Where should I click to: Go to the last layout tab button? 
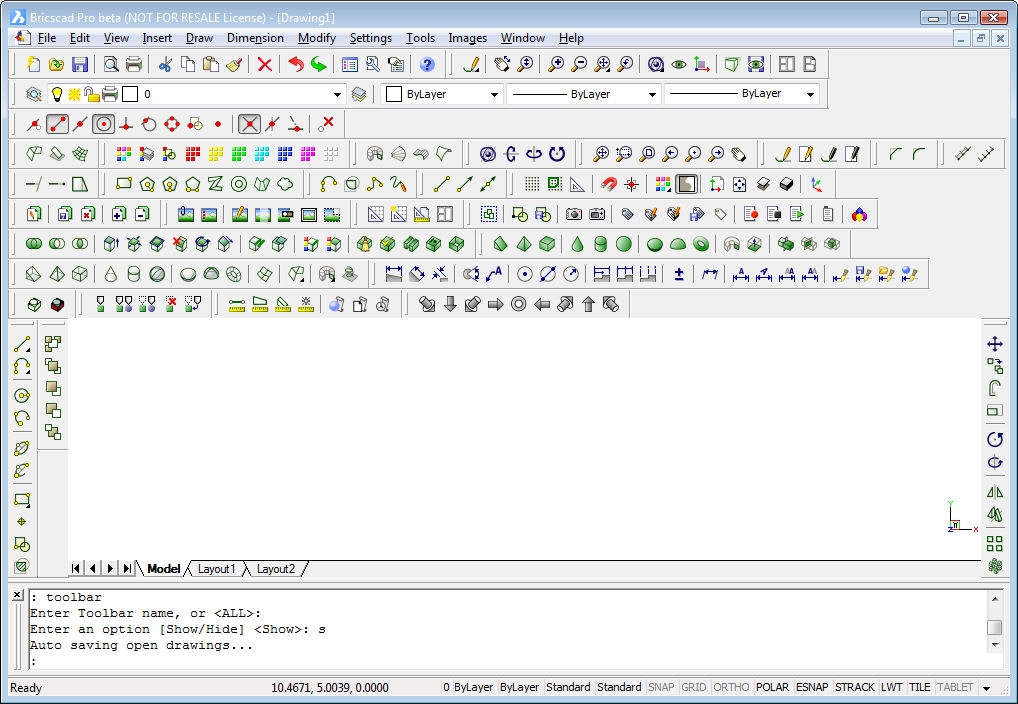coord(127,568)
